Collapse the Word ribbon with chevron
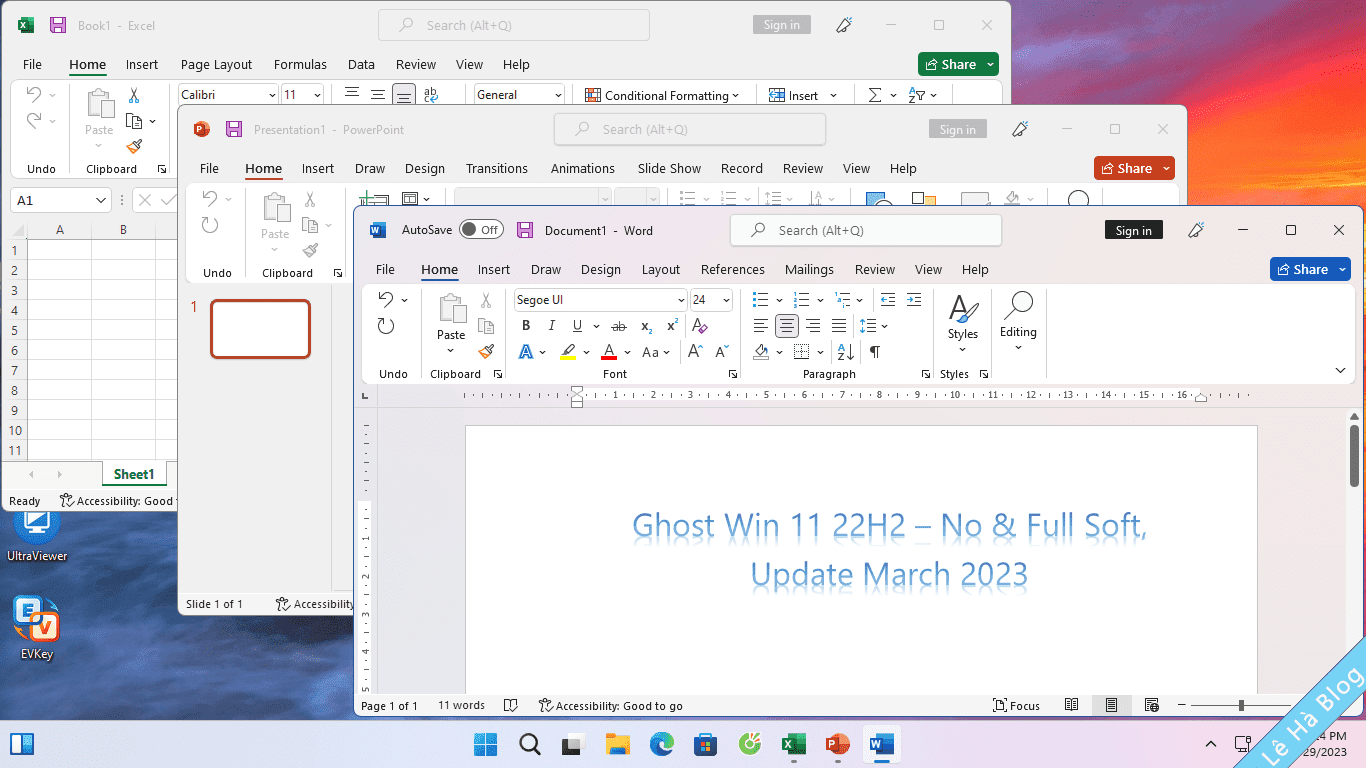 tap(1341, 370)
